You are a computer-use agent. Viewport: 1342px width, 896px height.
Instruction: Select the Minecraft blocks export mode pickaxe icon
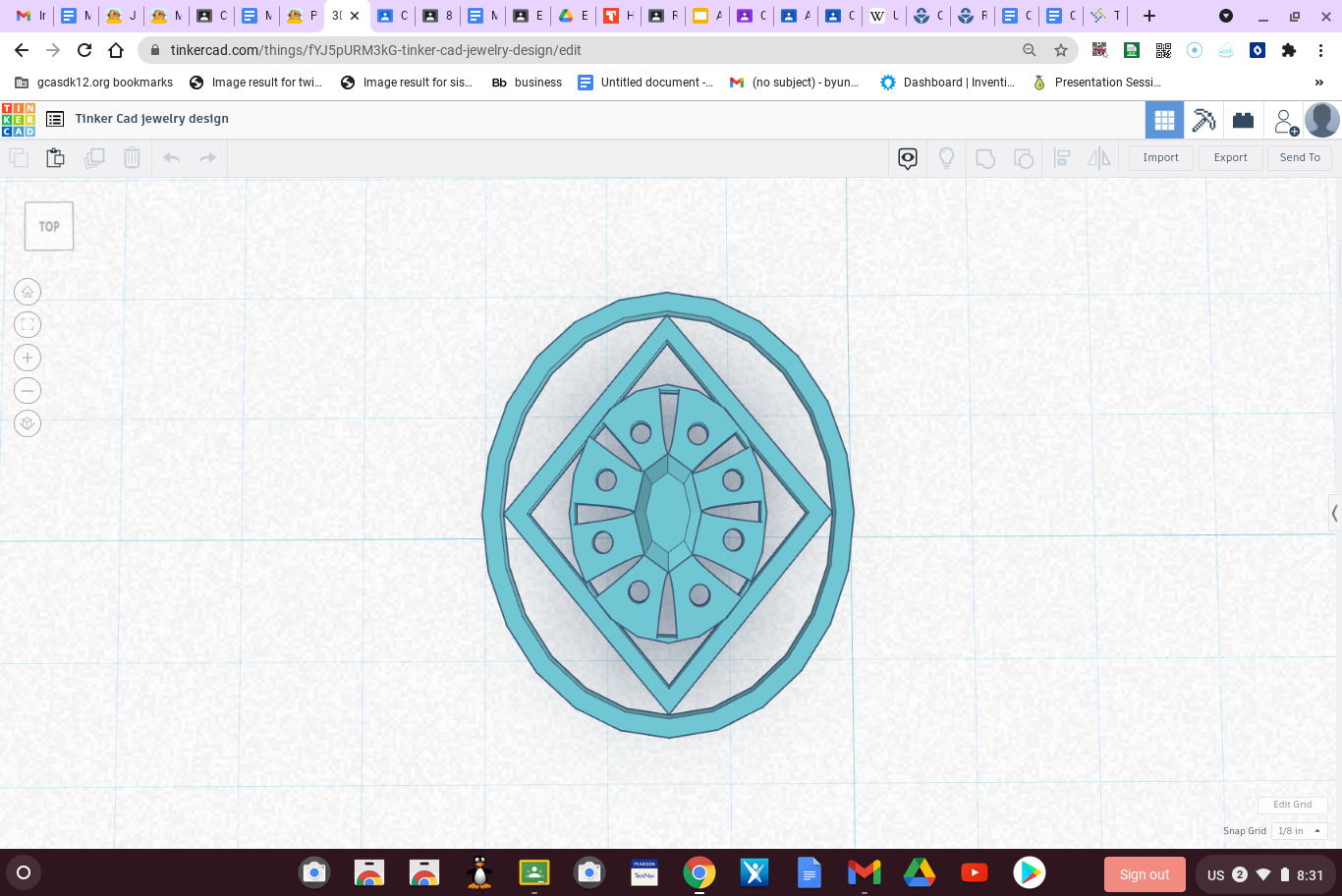1204,119
